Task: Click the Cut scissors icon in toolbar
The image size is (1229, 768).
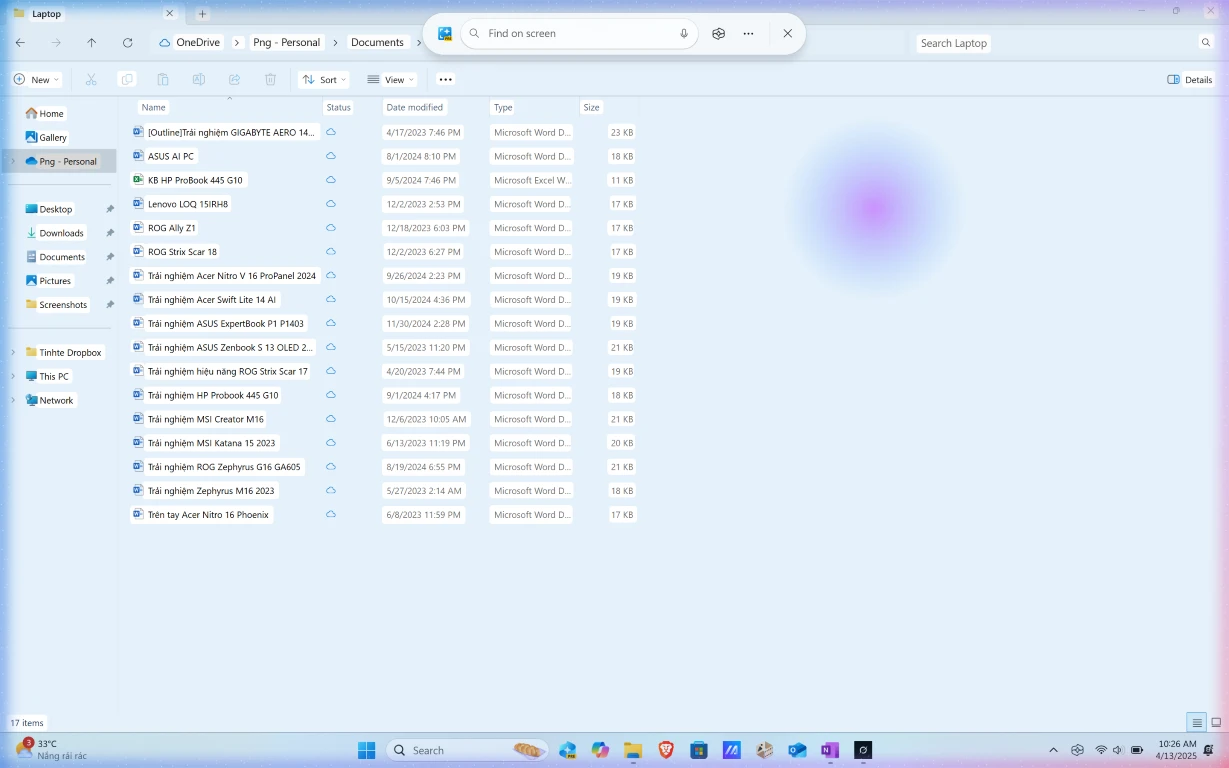Action: tap(91, 80)
